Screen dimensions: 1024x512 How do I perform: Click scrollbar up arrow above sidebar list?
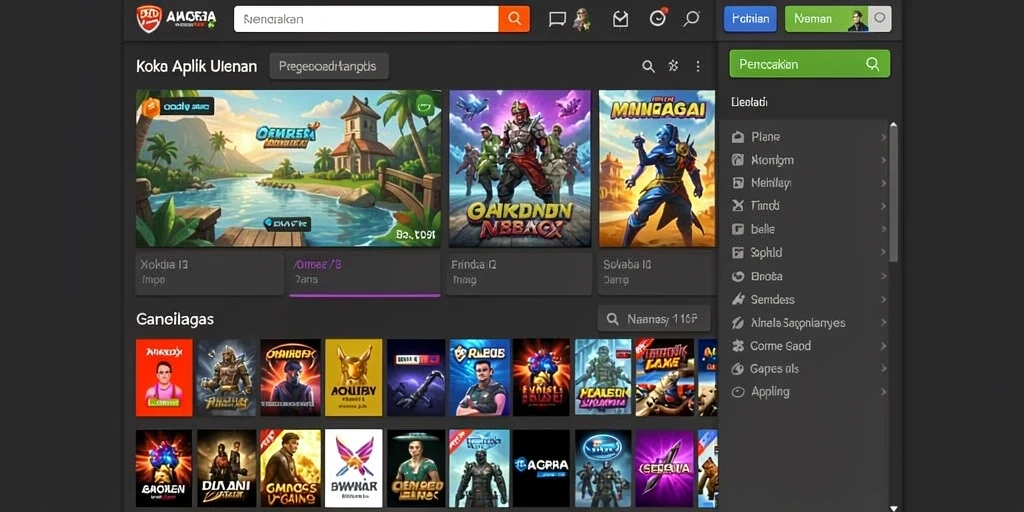click(894, 125)
